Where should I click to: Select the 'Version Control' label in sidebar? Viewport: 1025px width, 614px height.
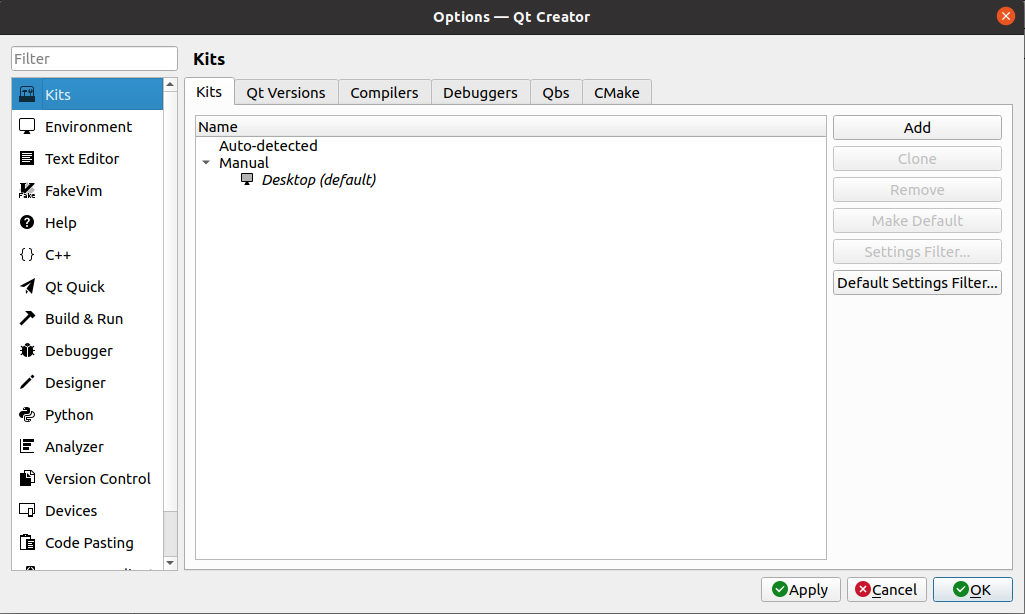[x=97, y=479]
